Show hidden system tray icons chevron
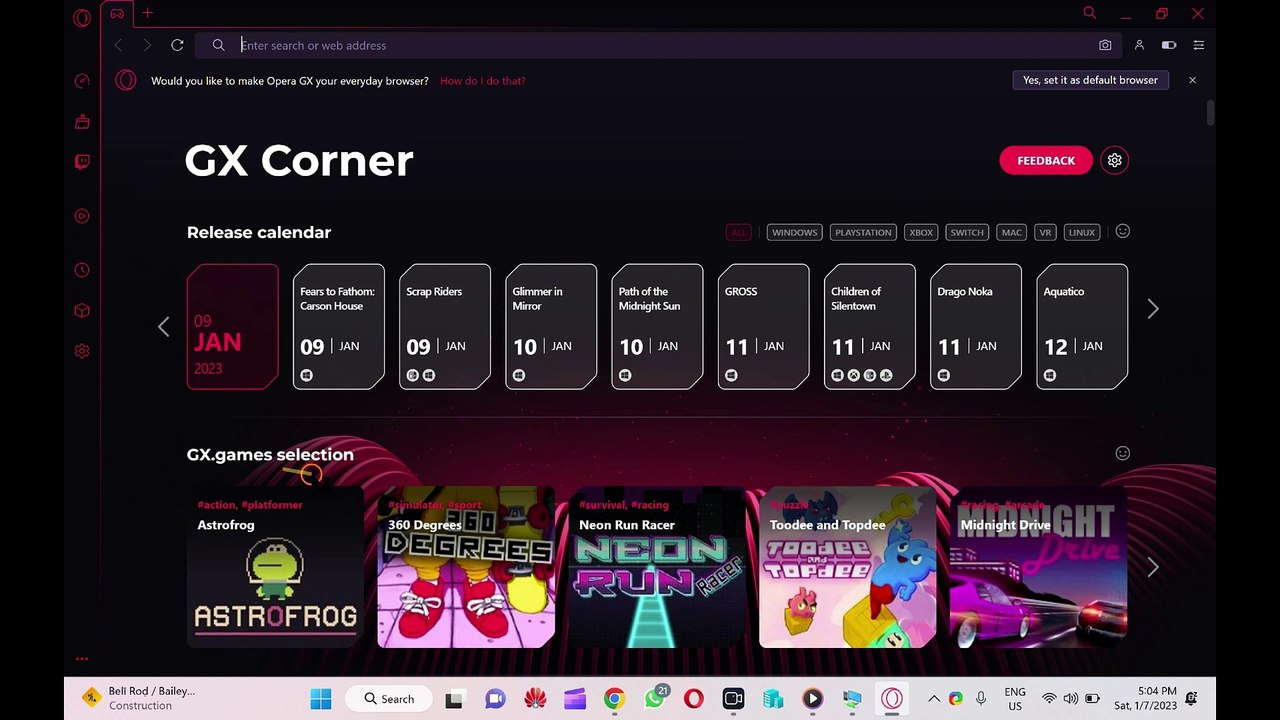The width and height of the screenshot is (1280, 720). [933, 698]
